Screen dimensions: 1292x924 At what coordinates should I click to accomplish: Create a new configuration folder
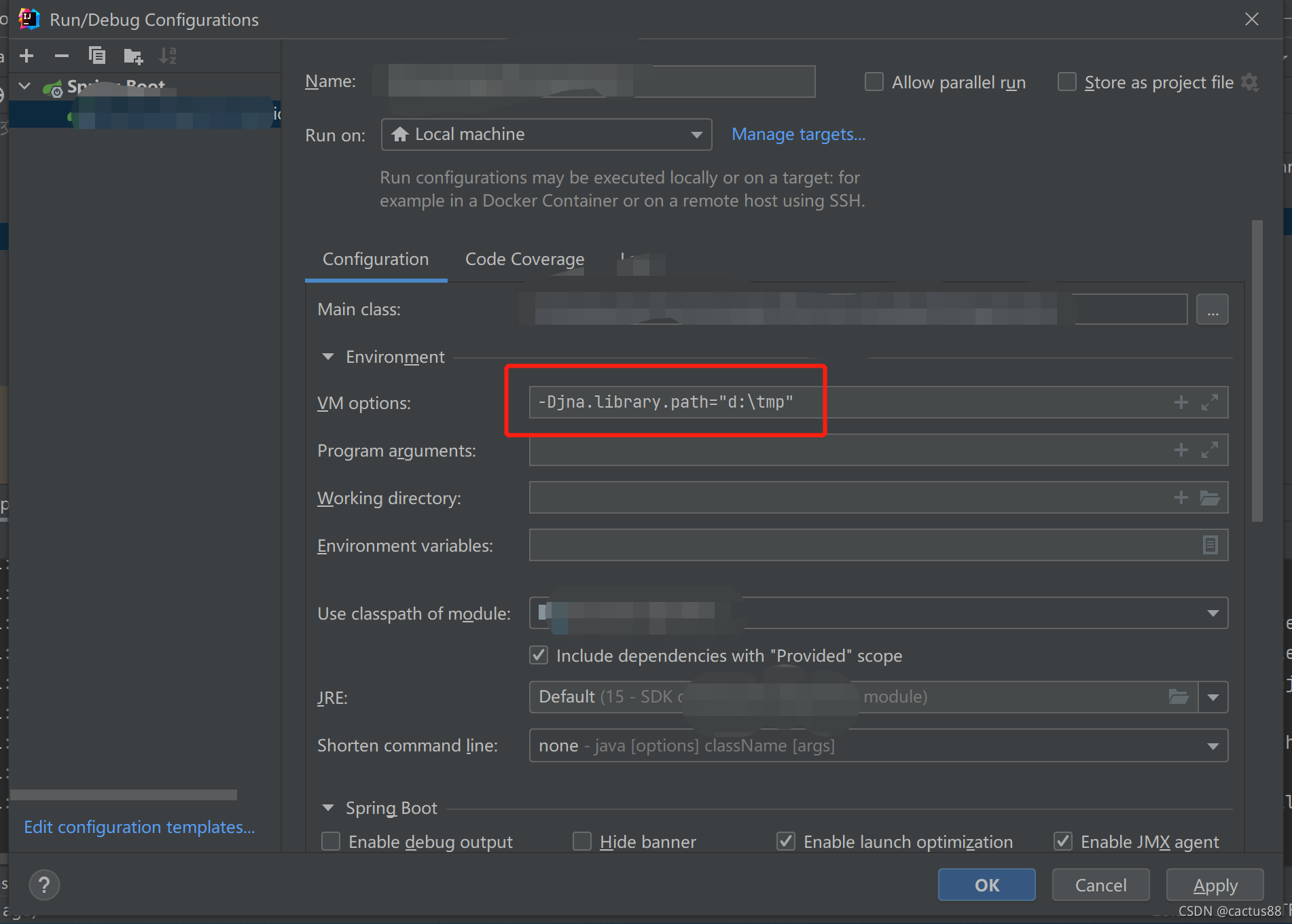click(x=133, y=56)
